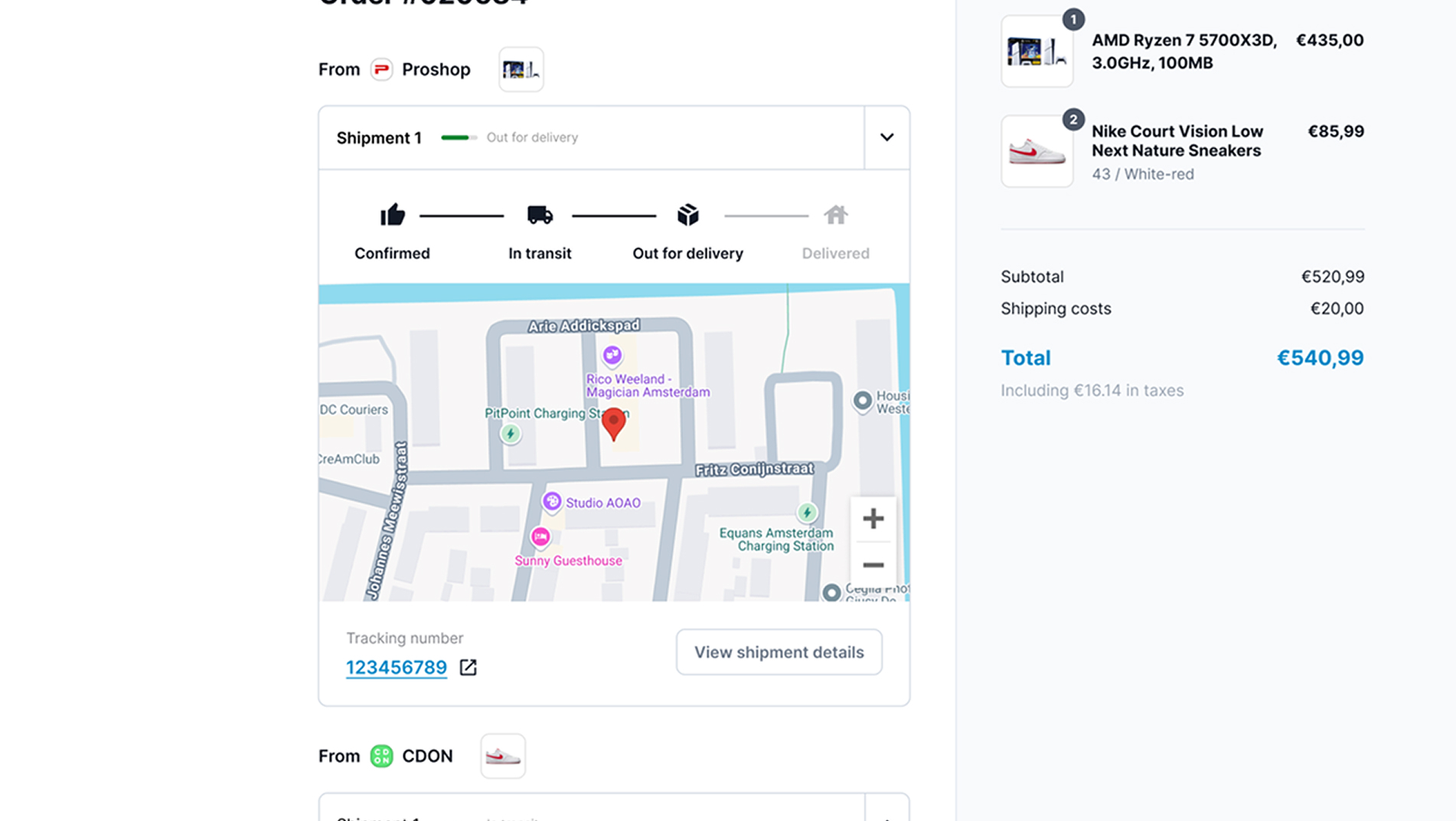Click the Proshop logo icon

381,70
